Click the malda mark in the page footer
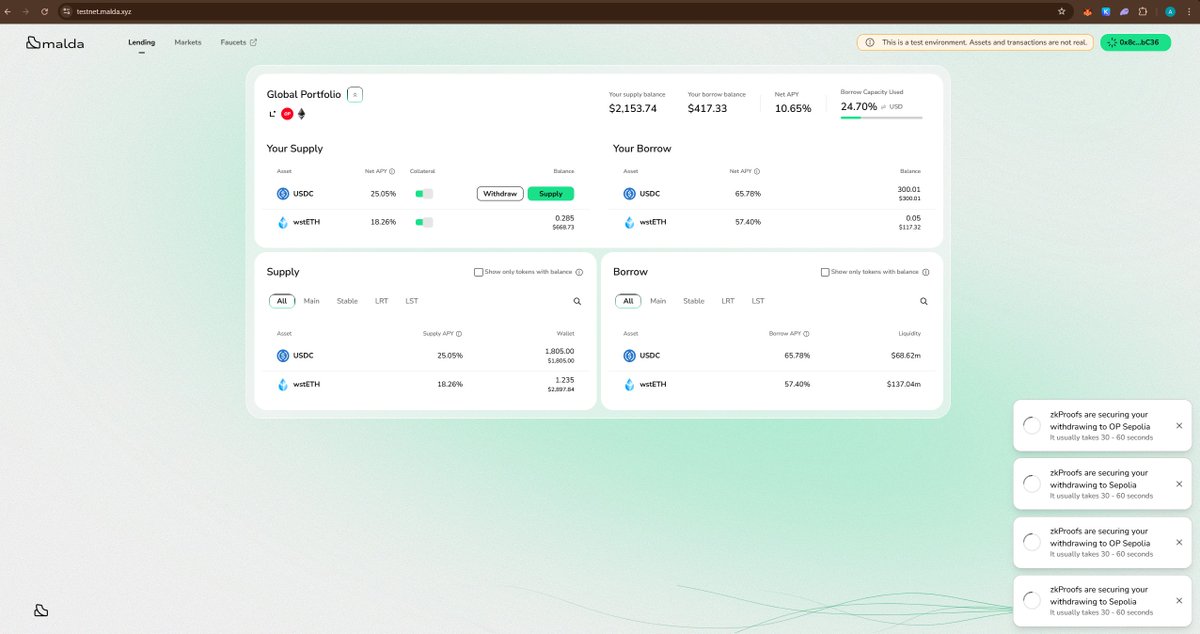1200x634 pixels. 41,610
